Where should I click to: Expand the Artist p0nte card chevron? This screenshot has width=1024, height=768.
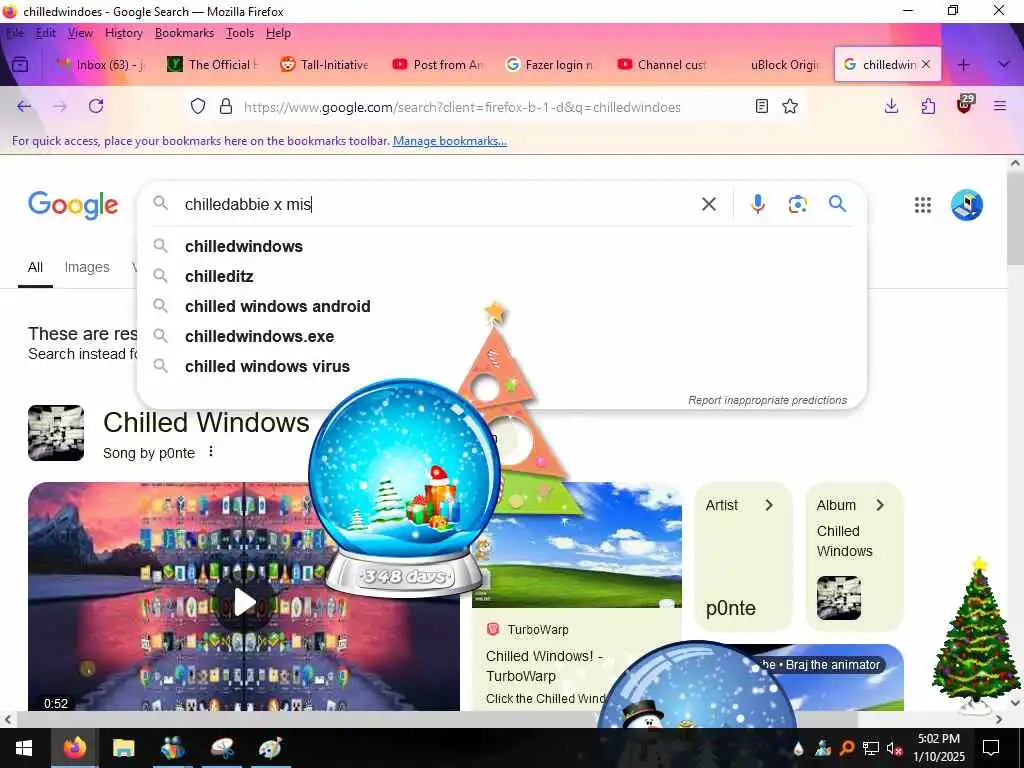click(x=769, y=505)
